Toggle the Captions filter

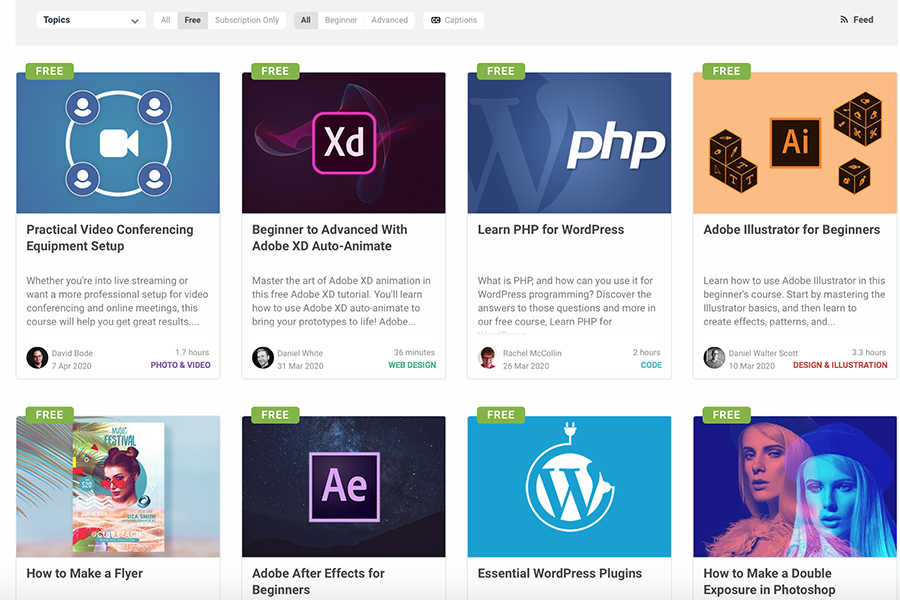coord(454,20)
